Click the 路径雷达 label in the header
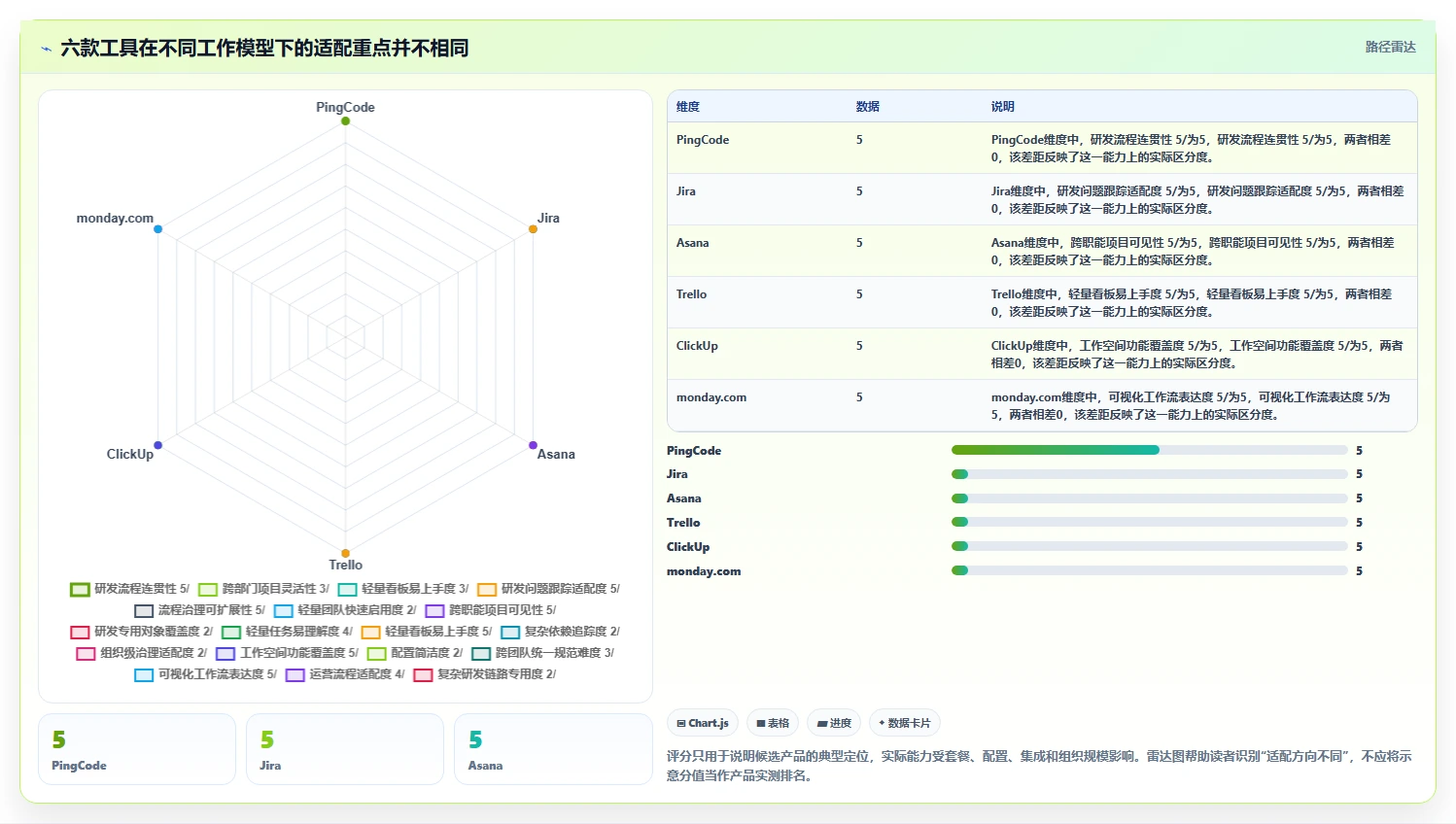This screenshot has height=824, width=1456. 1390,47
